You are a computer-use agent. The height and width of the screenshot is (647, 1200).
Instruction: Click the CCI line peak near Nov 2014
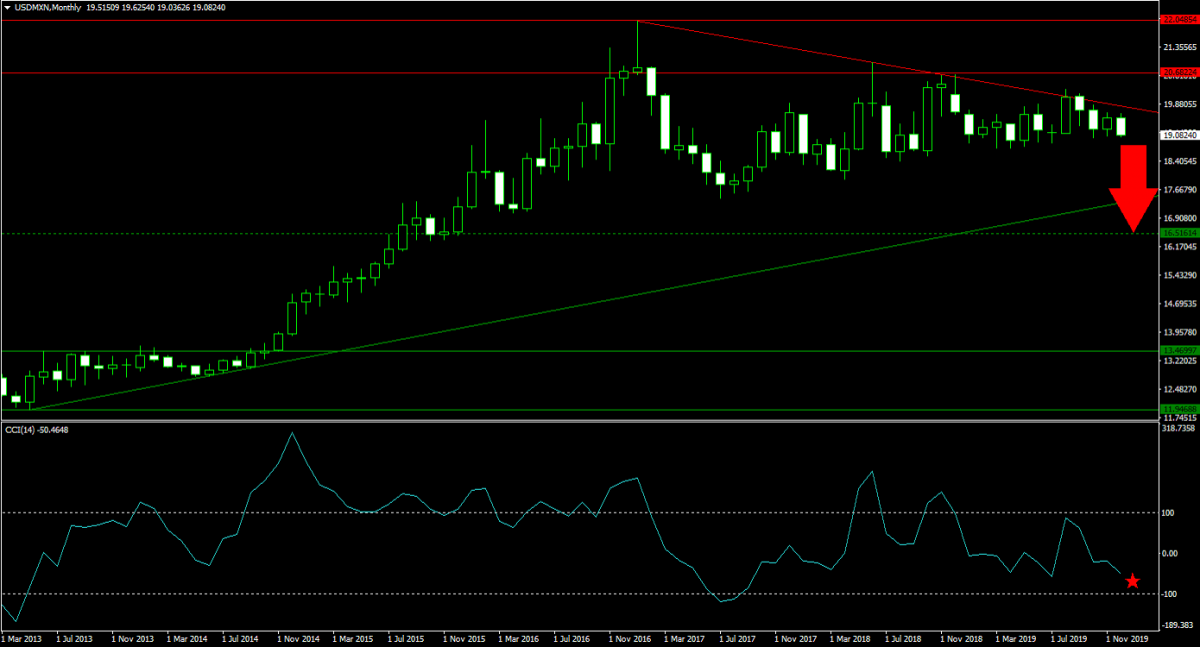(291, 461)
